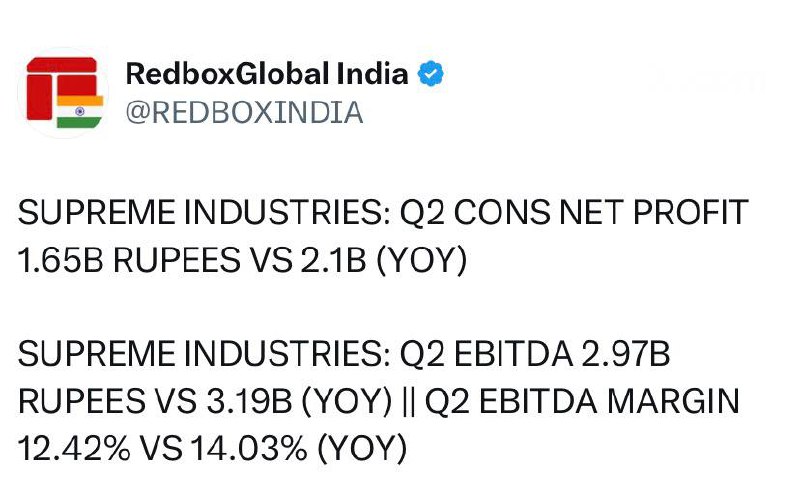Screen dimensions: 800x498
Task: Select the Q2 EBITDA MARGIN text
Action: click(x=582, y=402)
